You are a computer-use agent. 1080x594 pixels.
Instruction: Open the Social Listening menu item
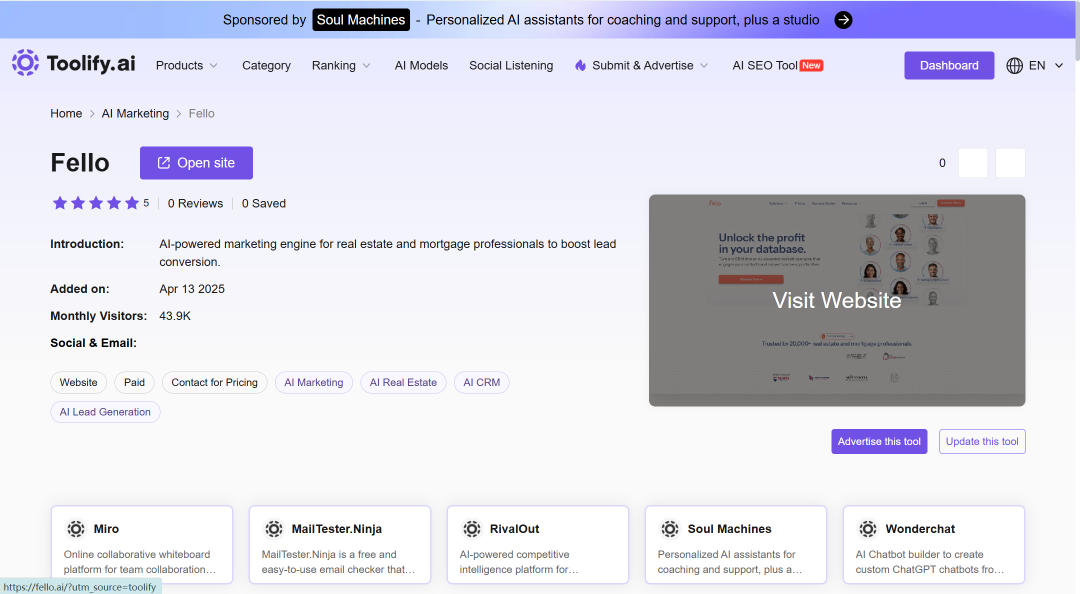coord(511,65)
